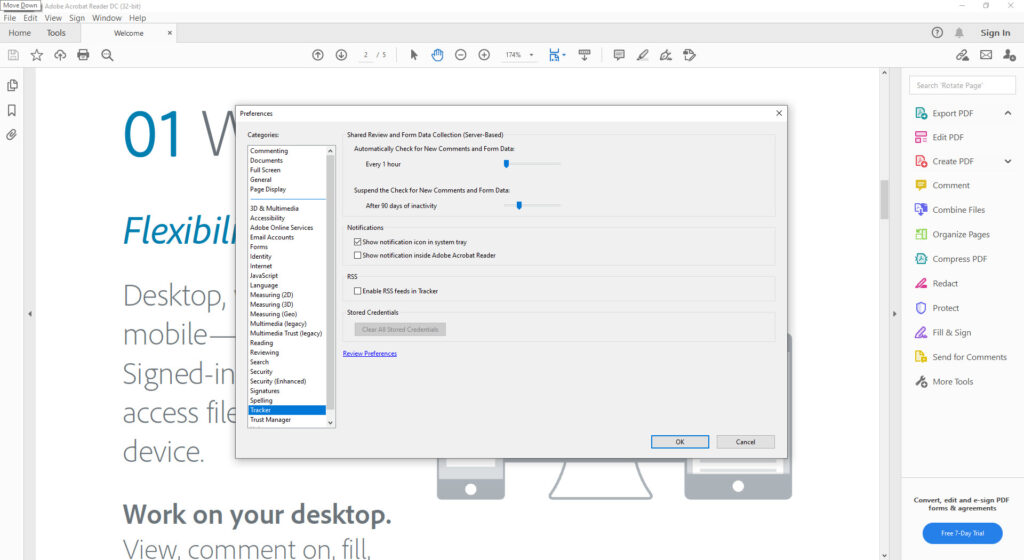Click the find text magnifier icon
This screenshot has width=1024, height=560.
tap(107, 55)
